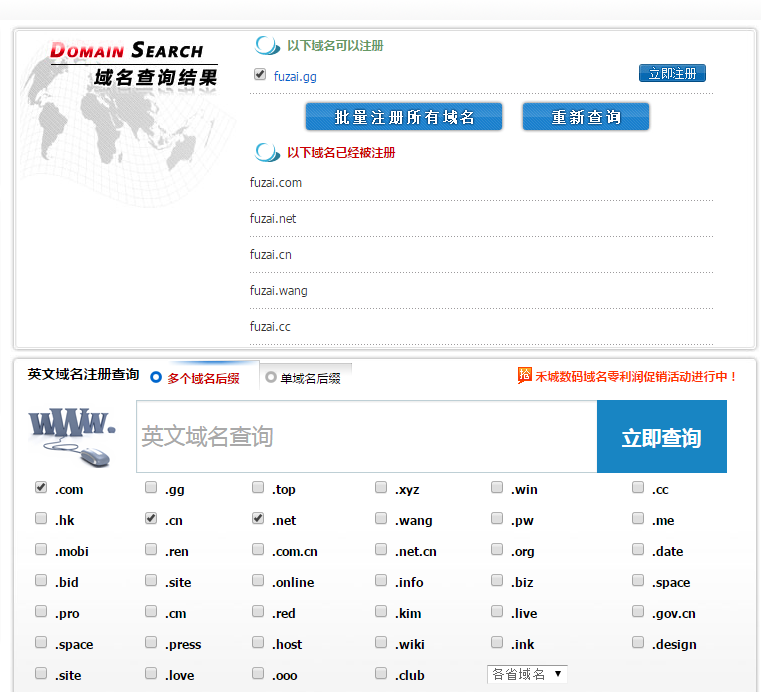
Task: Click the swirl icon beside registered domains
Action: click(x=267, y=152)
